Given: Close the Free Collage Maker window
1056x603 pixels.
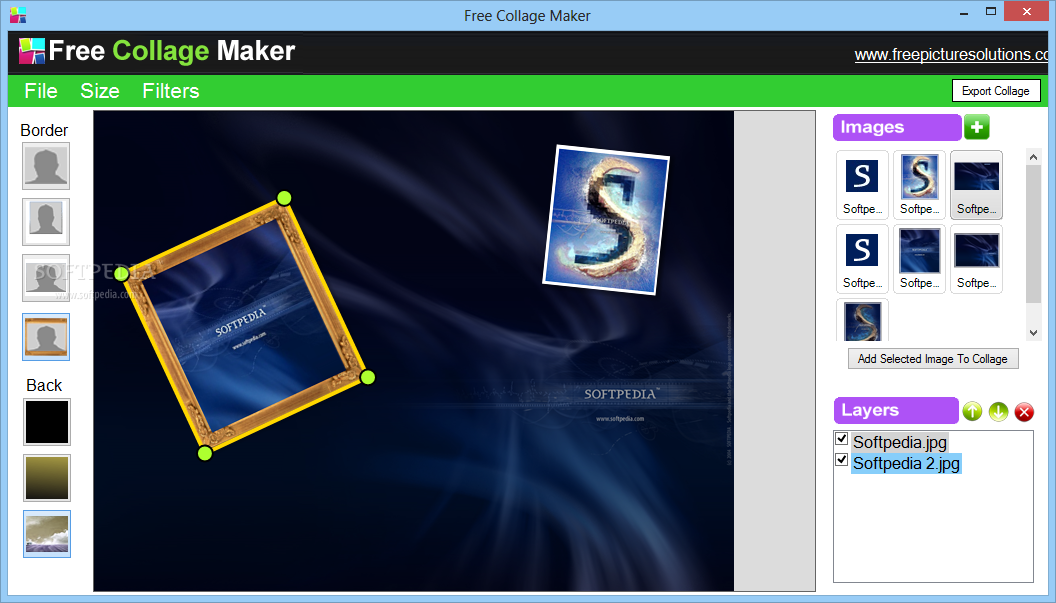Looking at the screenshot, I should [x=1026, y=11].
